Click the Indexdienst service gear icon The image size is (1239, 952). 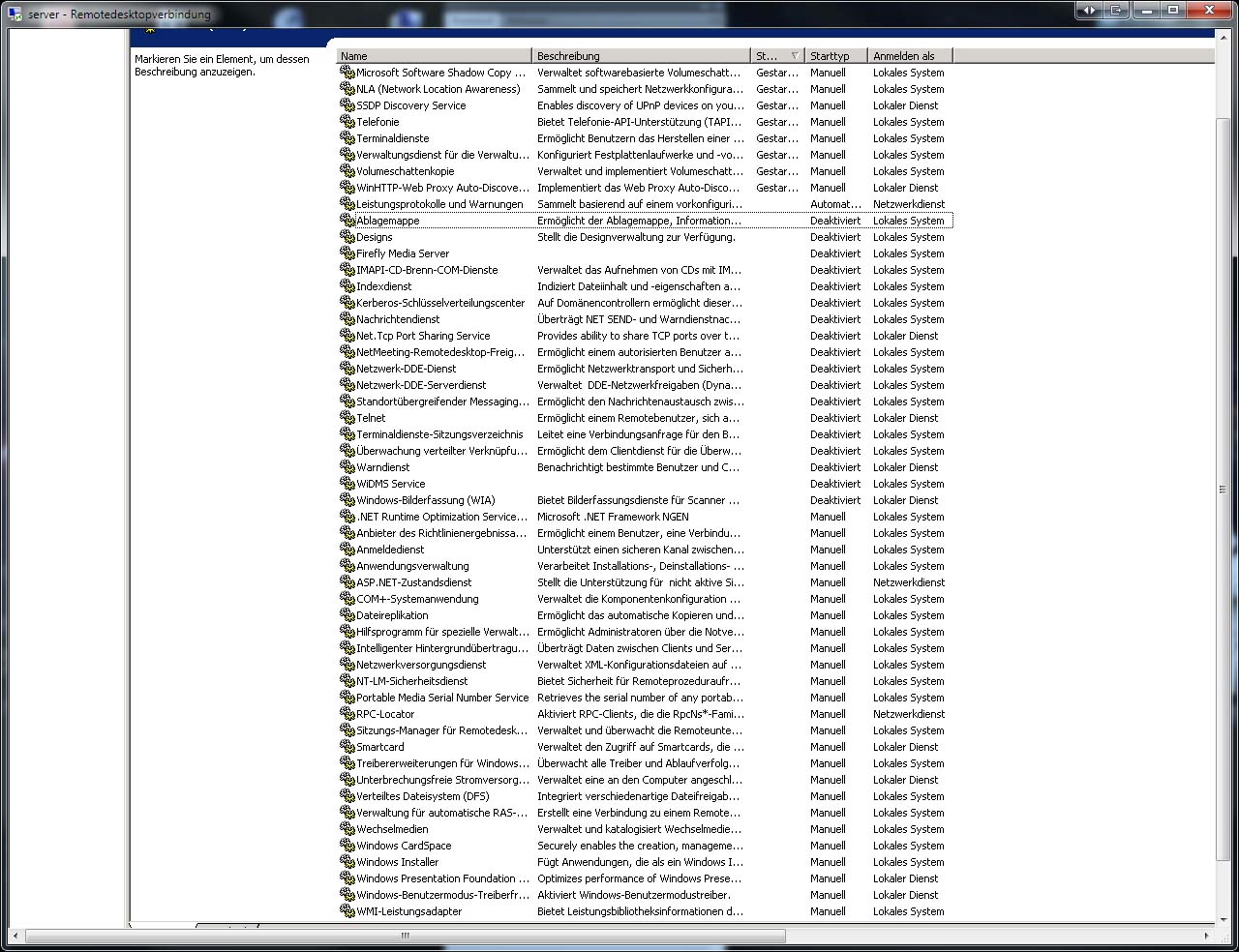click(348, 286)
